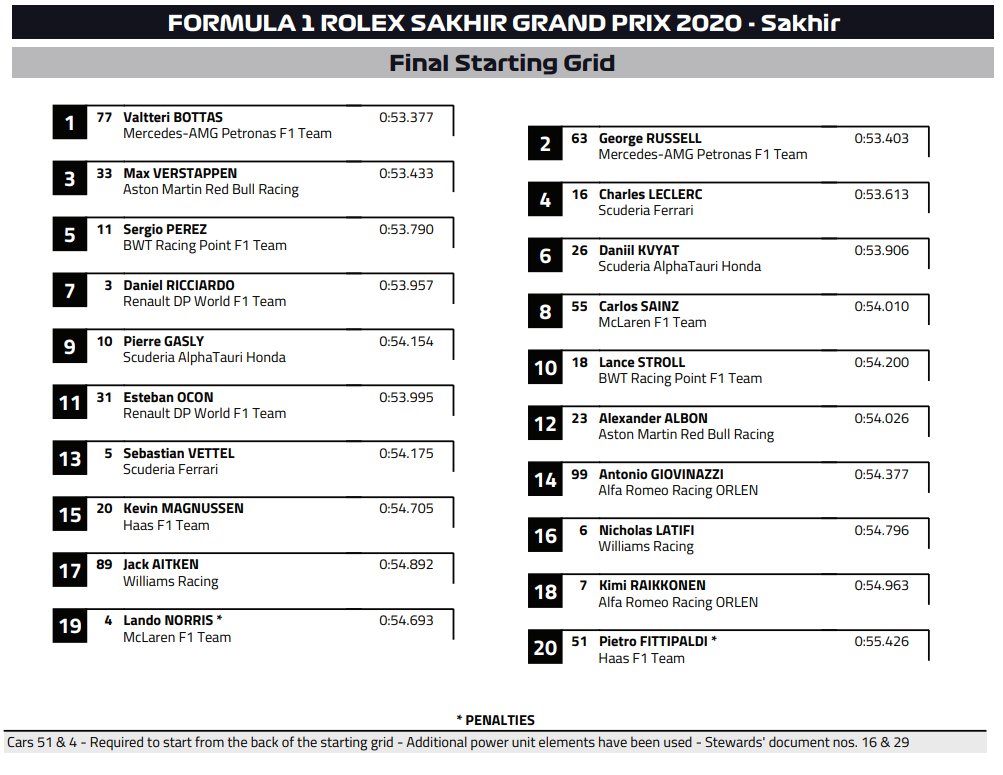The image size is (1003, 775).
Task: Click Jack AITKEN's car number 89
Action: [x=104, y=564]
